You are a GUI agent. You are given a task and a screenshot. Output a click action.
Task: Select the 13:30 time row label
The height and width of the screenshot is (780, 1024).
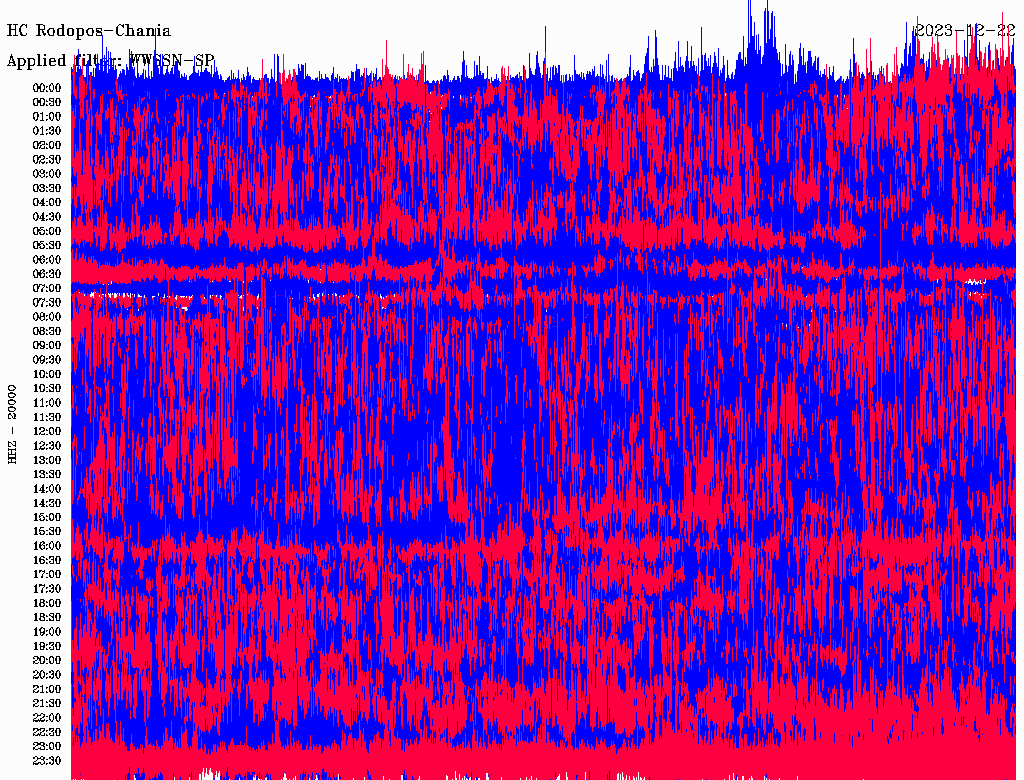coord(47,474)
